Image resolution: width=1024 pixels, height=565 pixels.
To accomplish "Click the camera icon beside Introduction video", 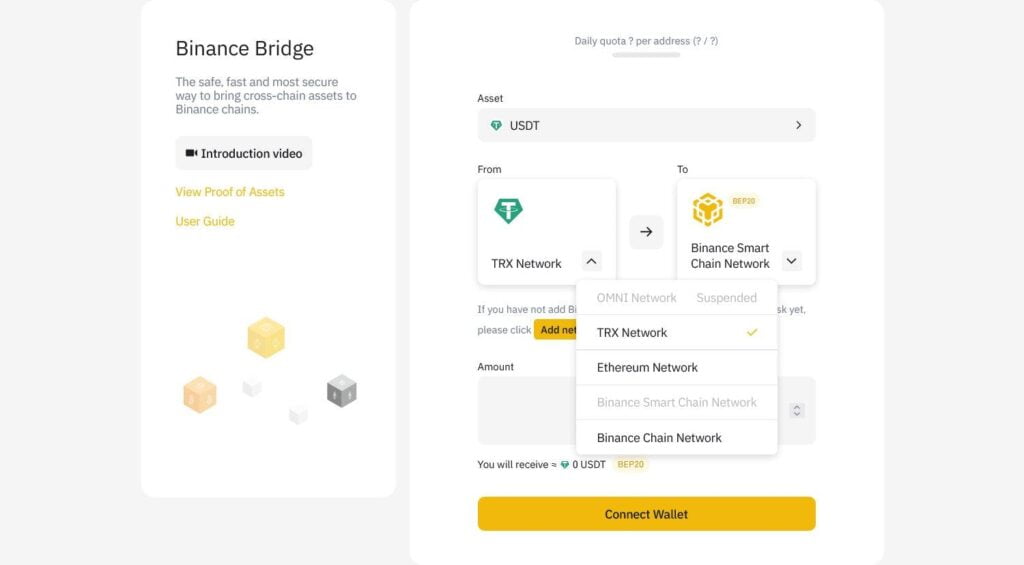I will (191, 154).
